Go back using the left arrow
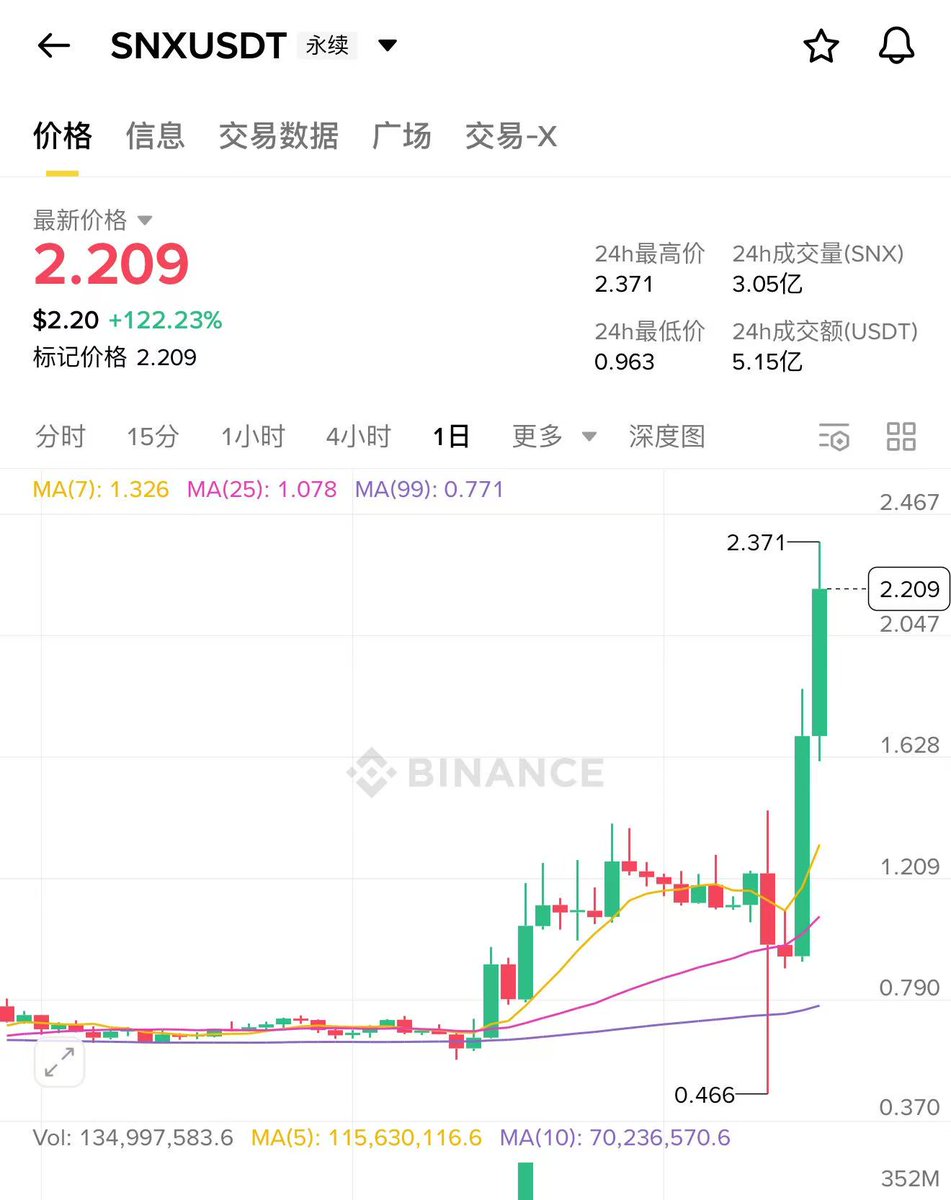Image resolution: width=951 pixels, height=1200 pixels. tap(53, 46)
